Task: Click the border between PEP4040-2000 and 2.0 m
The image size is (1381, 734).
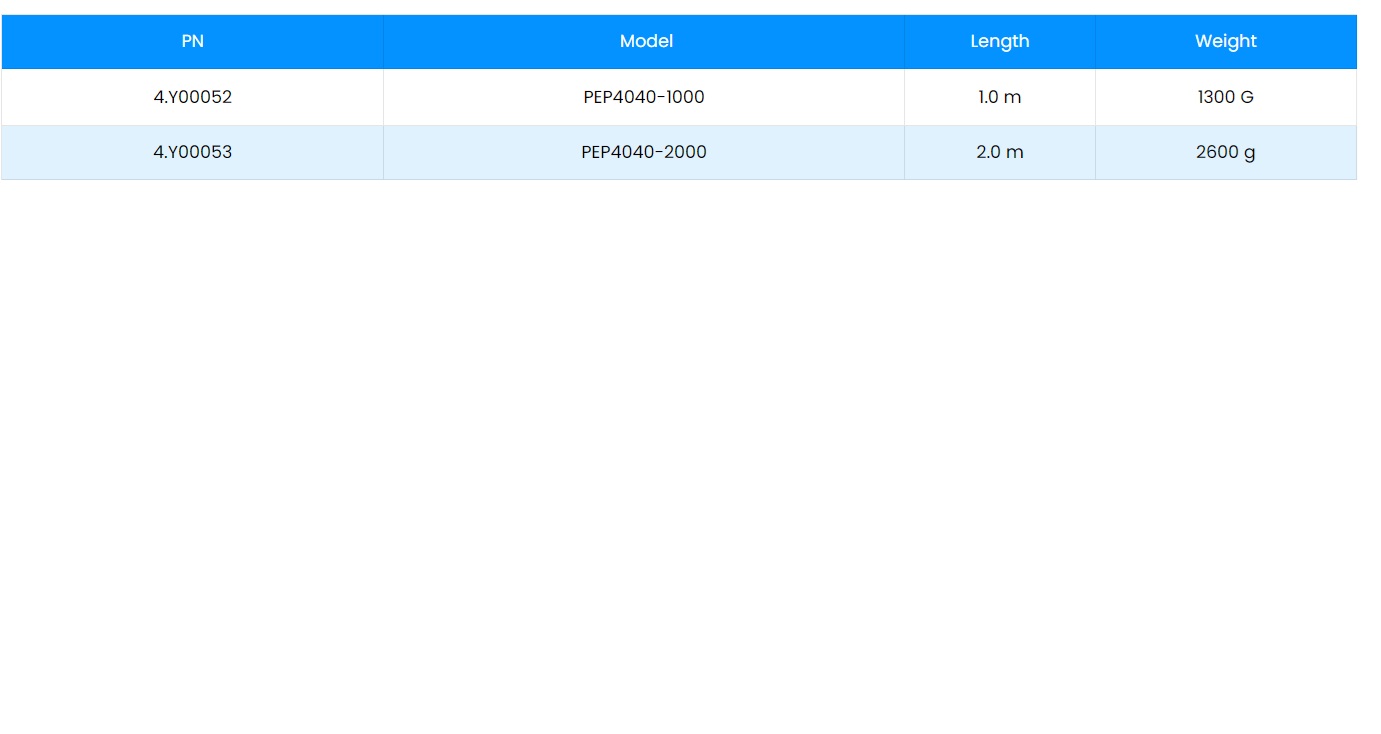Action: [x=904, y=152]
